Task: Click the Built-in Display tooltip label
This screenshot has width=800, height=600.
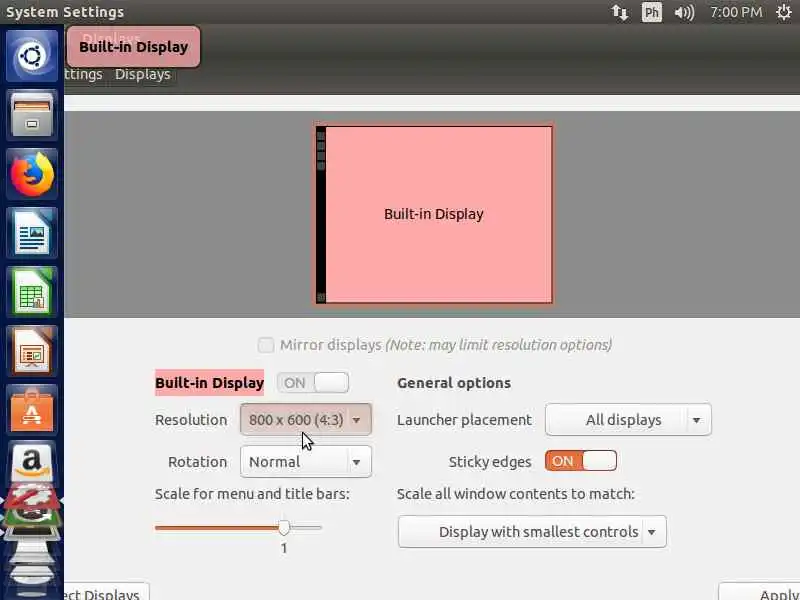Action: (134, 47)
